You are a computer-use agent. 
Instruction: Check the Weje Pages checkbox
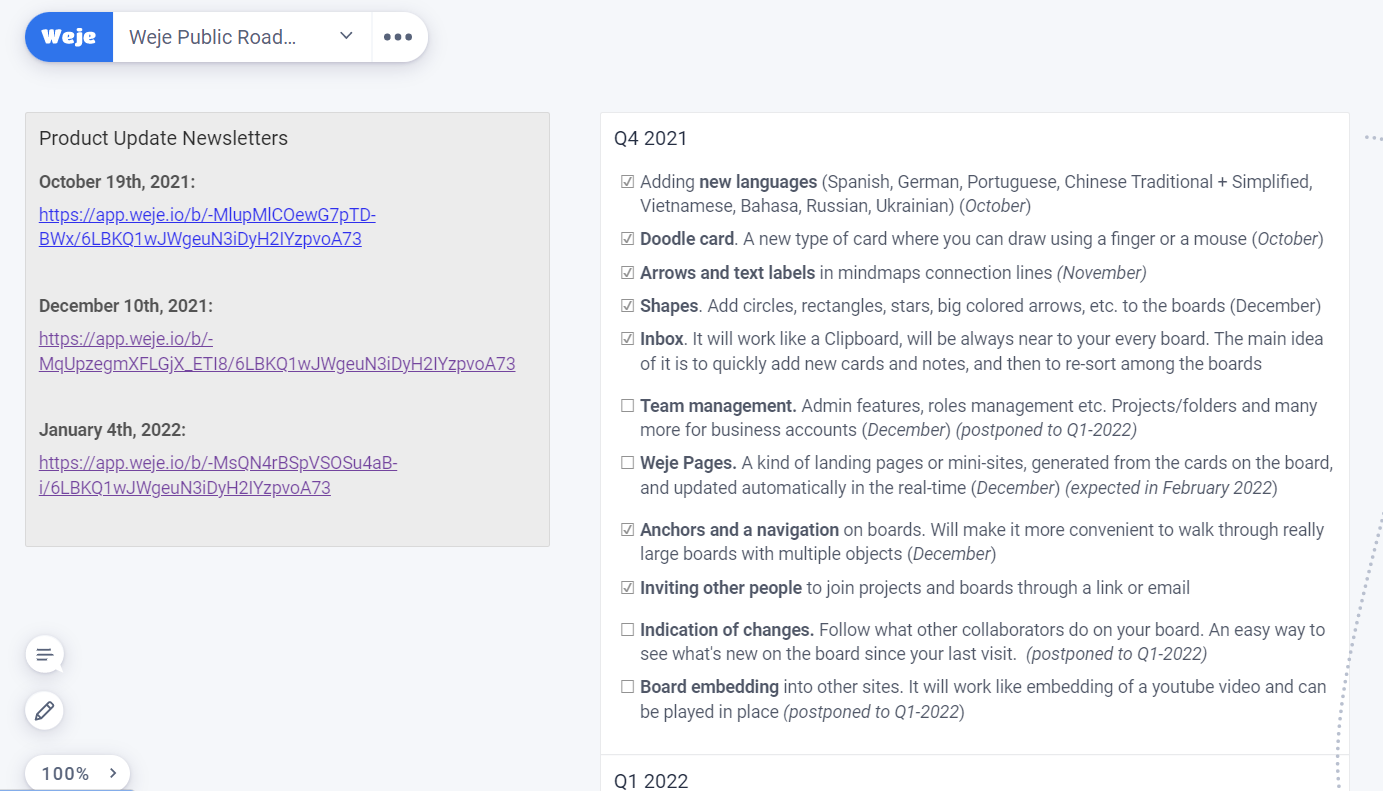(627, 463)
